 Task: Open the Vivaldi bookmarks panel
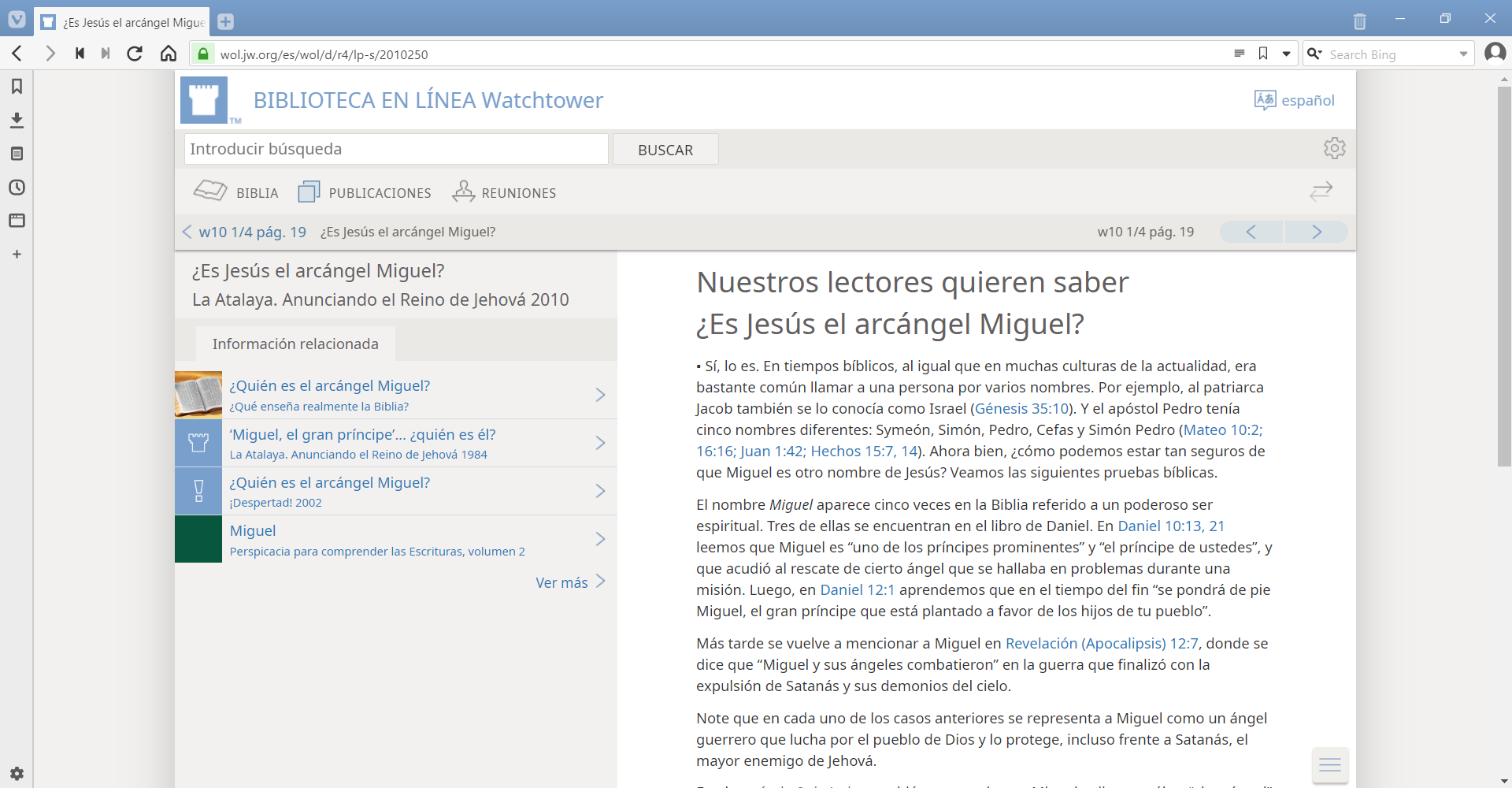[17, 87]
